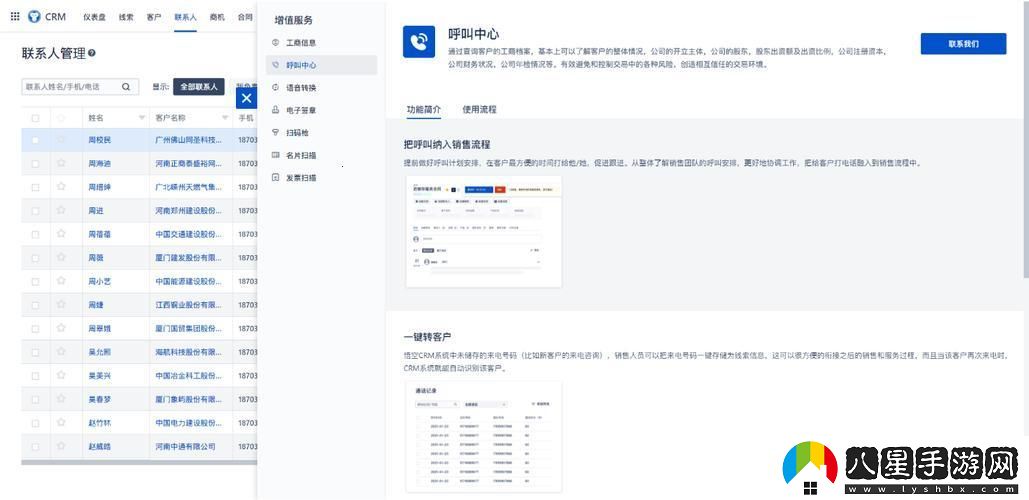Click the CRM logo icon

click(x=34, y=16)
